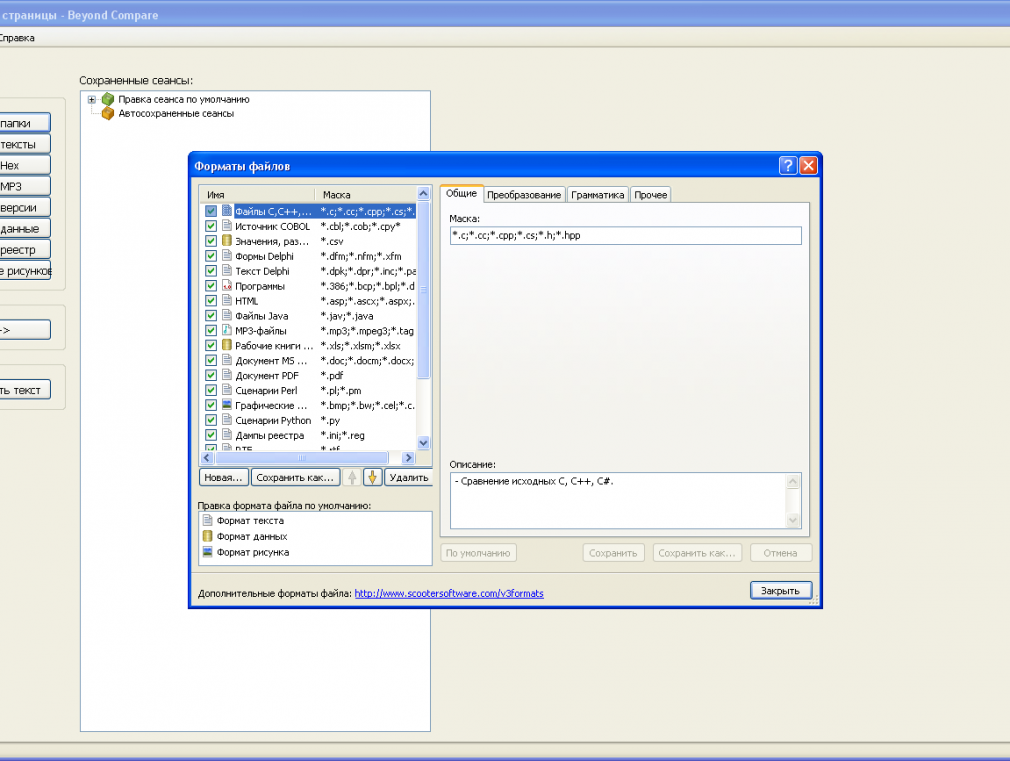Switch to the Общие tab
1010x761 pixels.
(461, 193)
